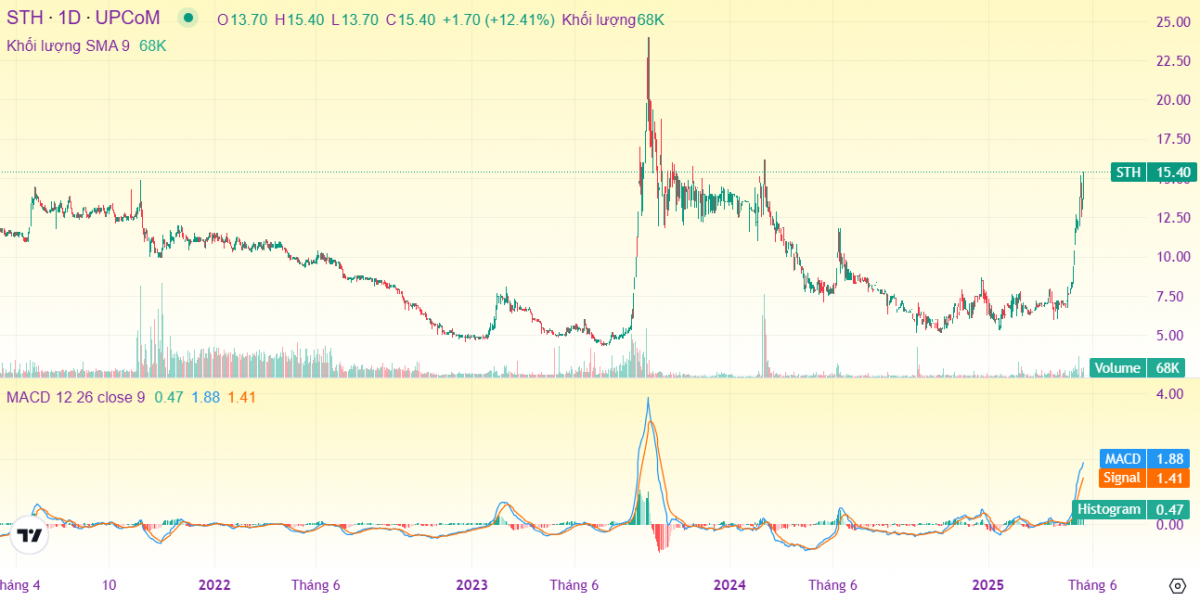The image size is (1200, 601).
Task: Click the 2023 label on time axis
Action: [x=471, y=585]
